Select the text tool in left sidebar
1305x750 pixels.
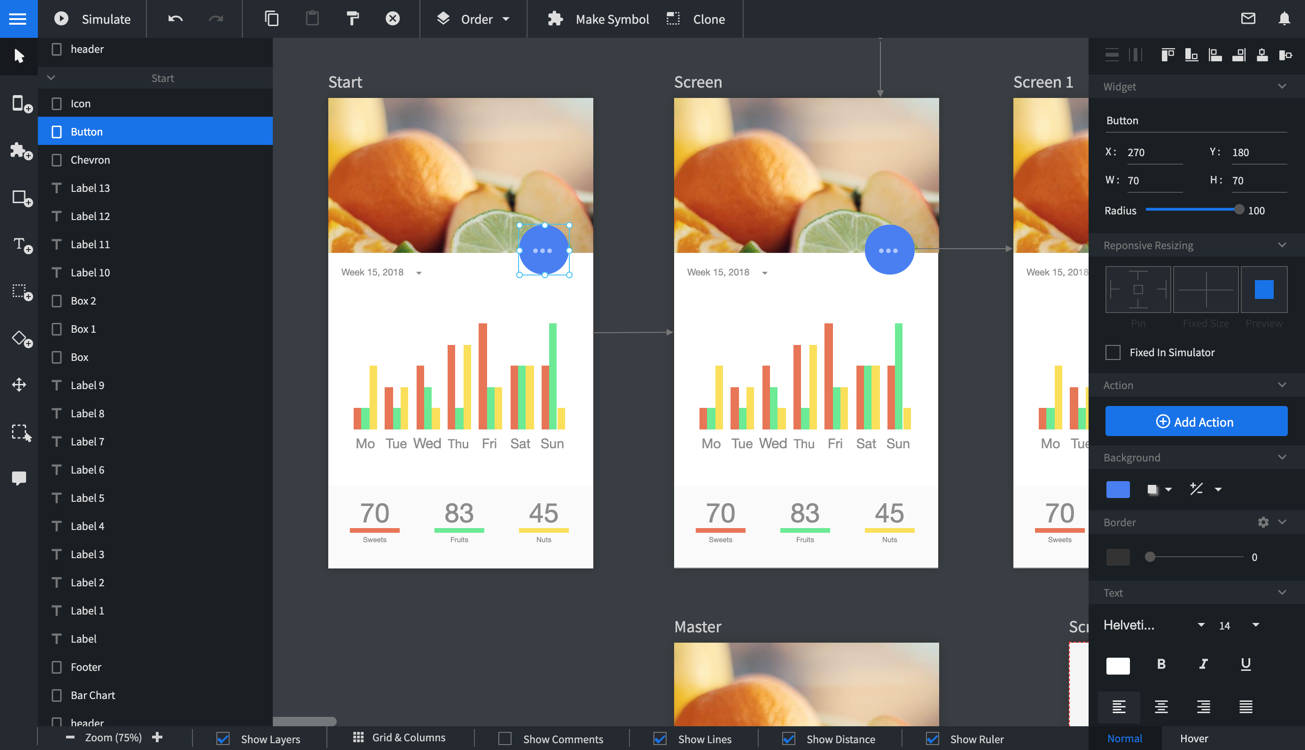pyautogui.click(x=21, y=245)
